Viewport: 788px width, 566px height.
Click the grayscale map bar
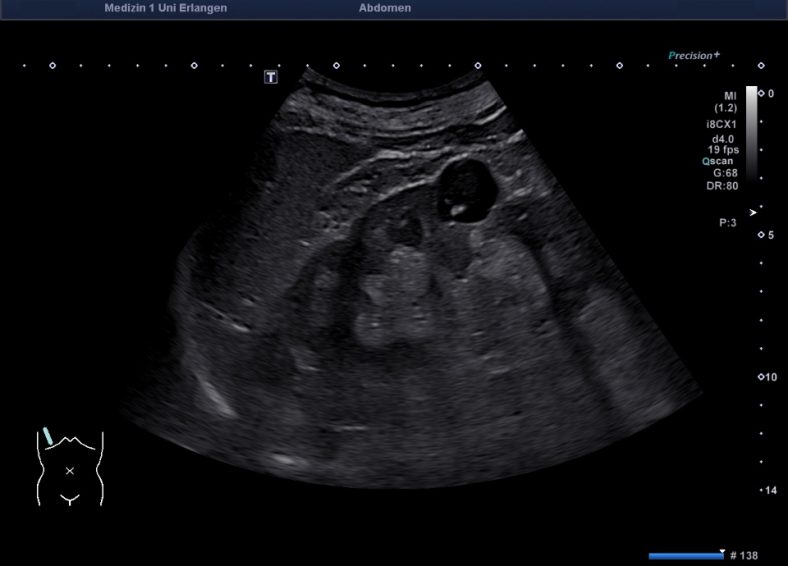pyautogui.click(x=751, y=132)
